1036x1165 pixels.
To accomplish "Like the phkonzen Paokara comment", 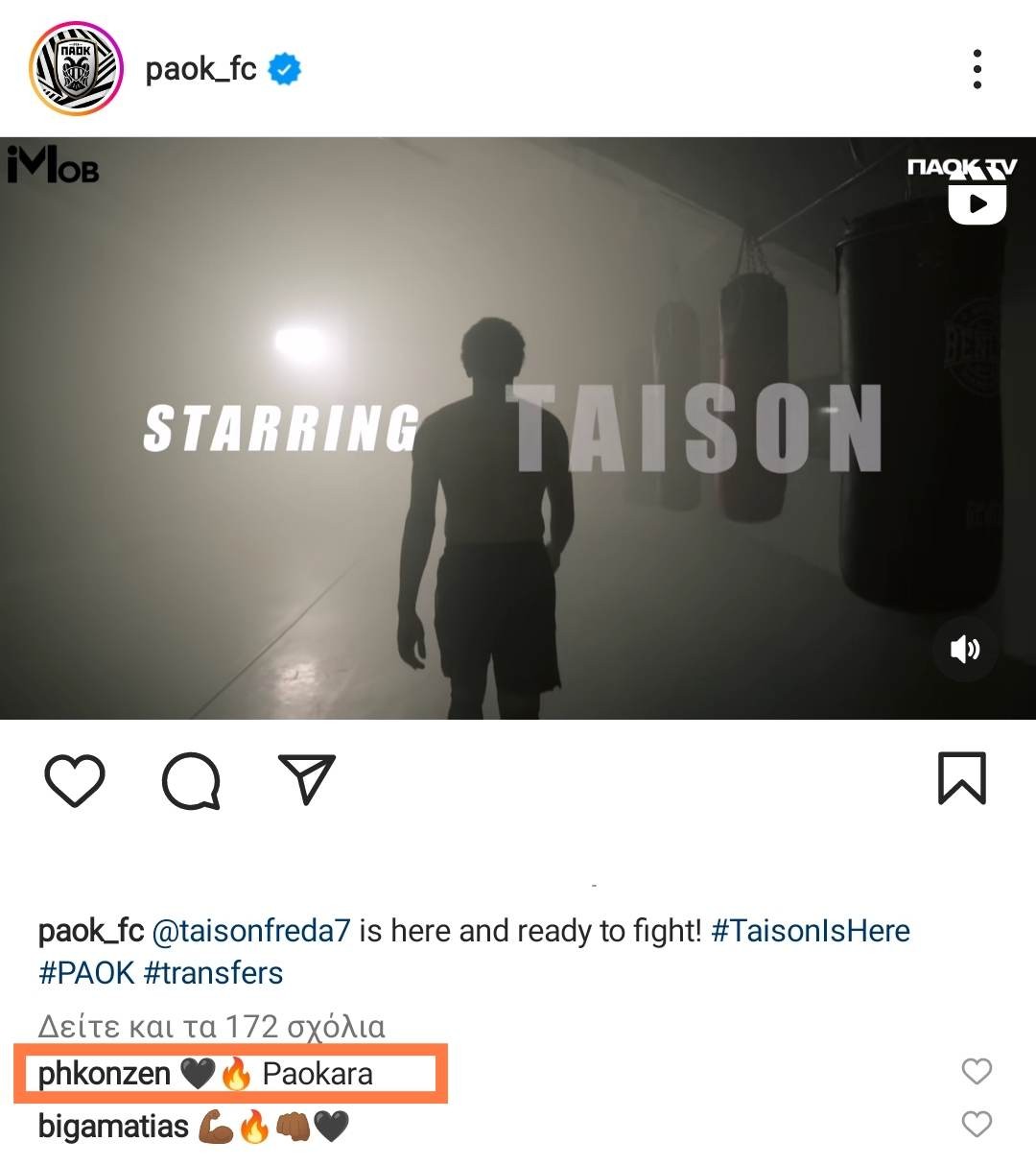I will 977,1072.
